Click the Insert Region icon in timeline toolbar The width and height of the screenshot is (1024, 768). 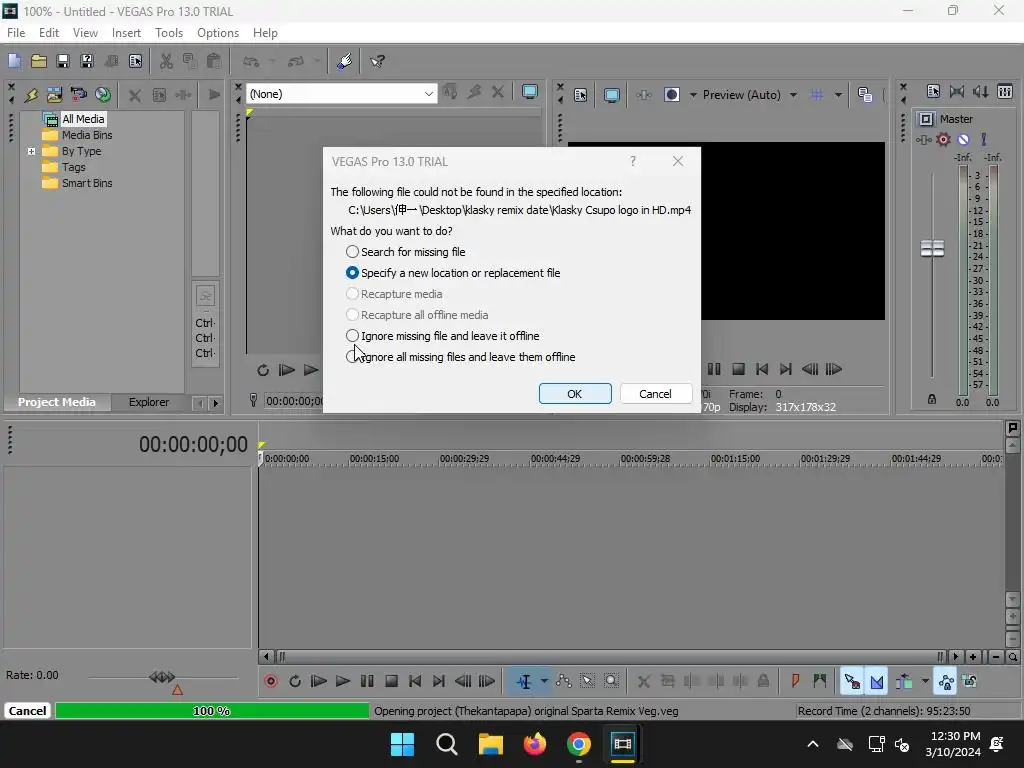[x=820, y=681]
